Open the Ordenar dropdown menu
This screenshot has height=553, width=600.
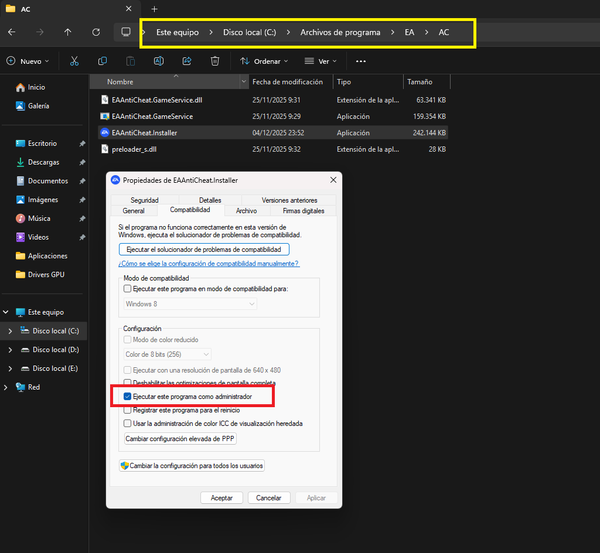[x=265, y=61]
